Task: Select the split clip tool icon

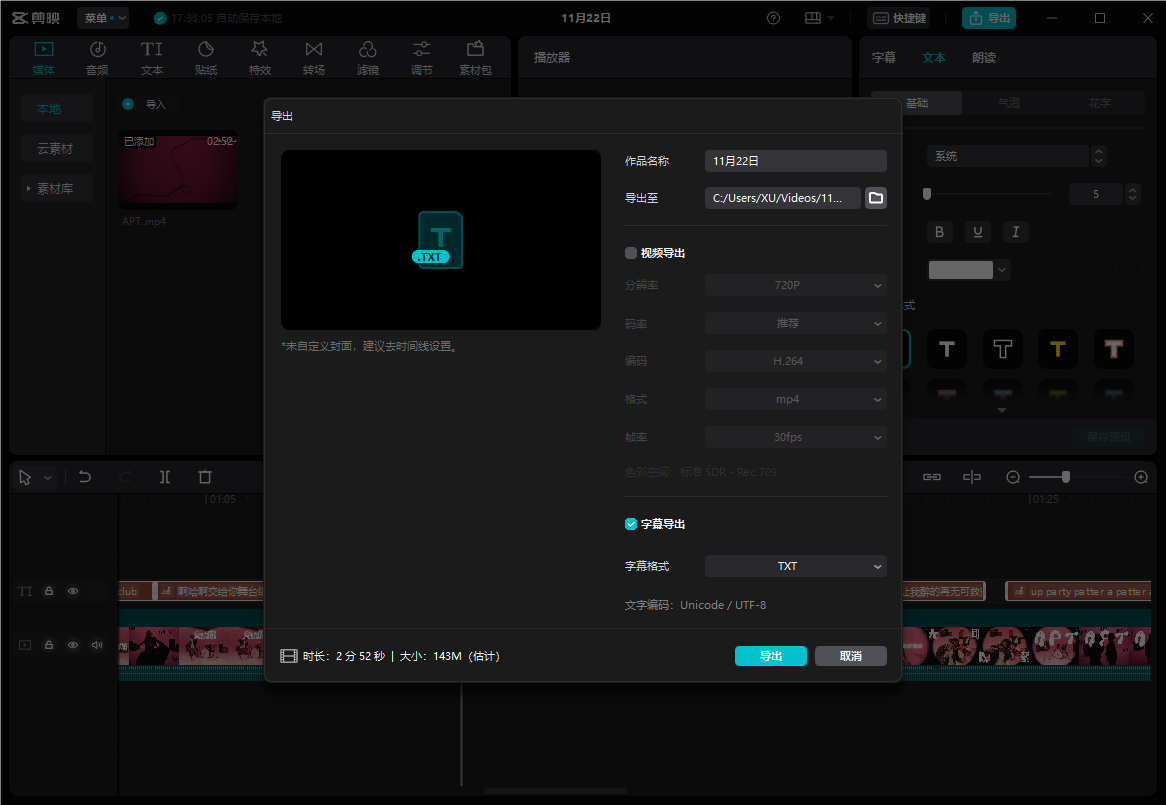Action: tap(165, 477)
